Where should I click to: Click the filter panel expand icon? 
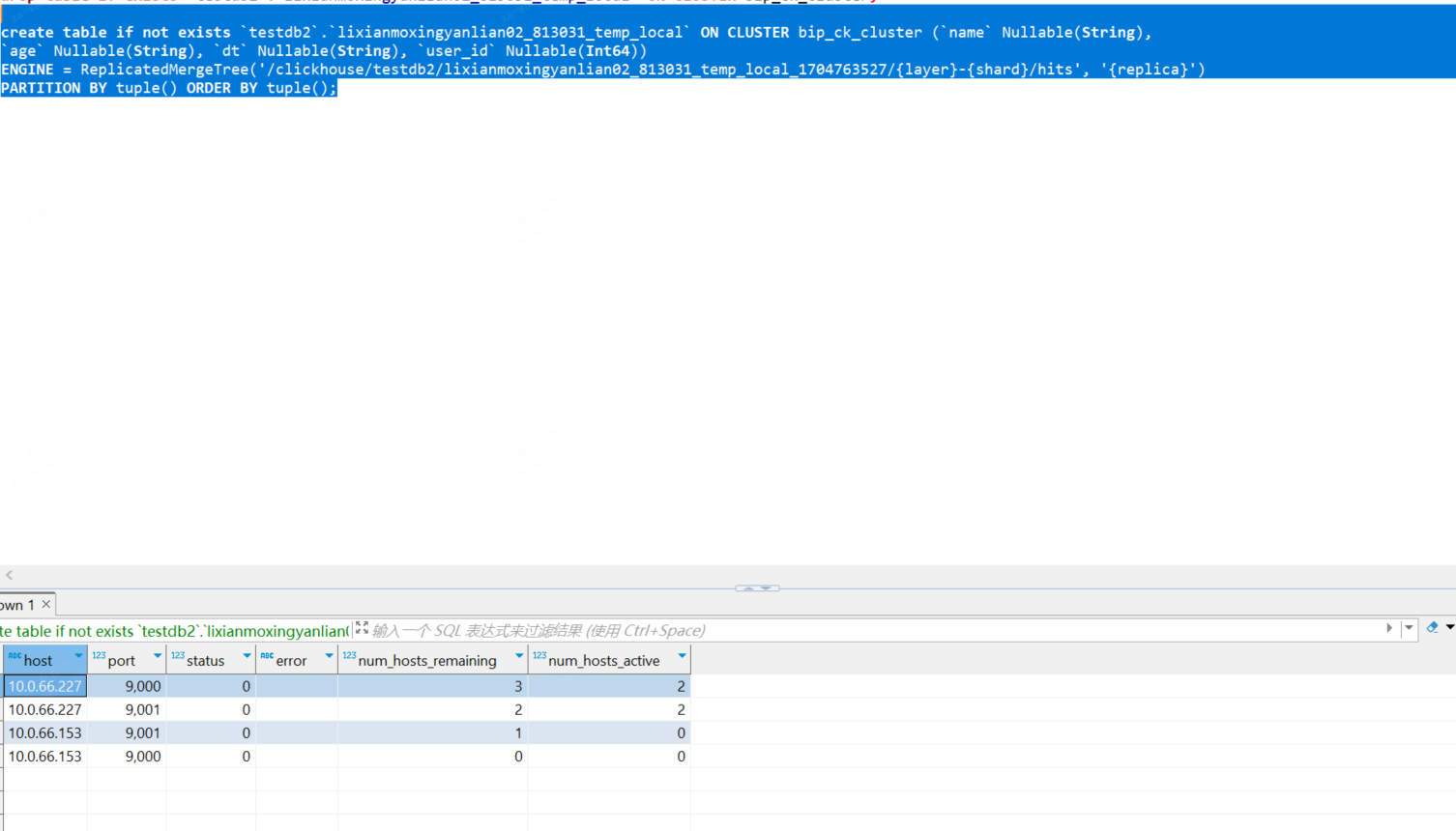[362, 628]
